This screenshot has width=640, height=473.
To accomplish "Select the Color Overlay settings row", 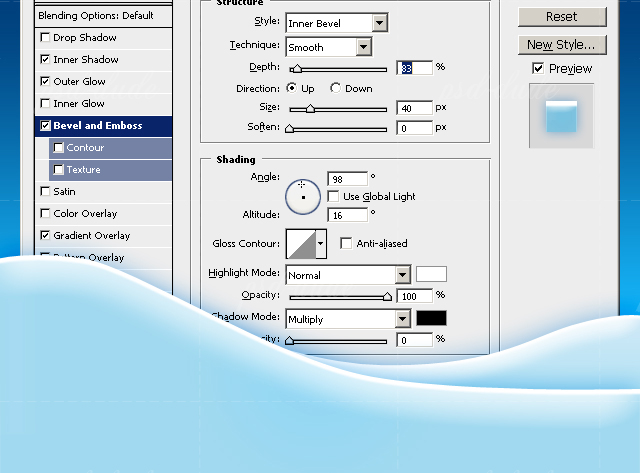I will coord(103,214).
